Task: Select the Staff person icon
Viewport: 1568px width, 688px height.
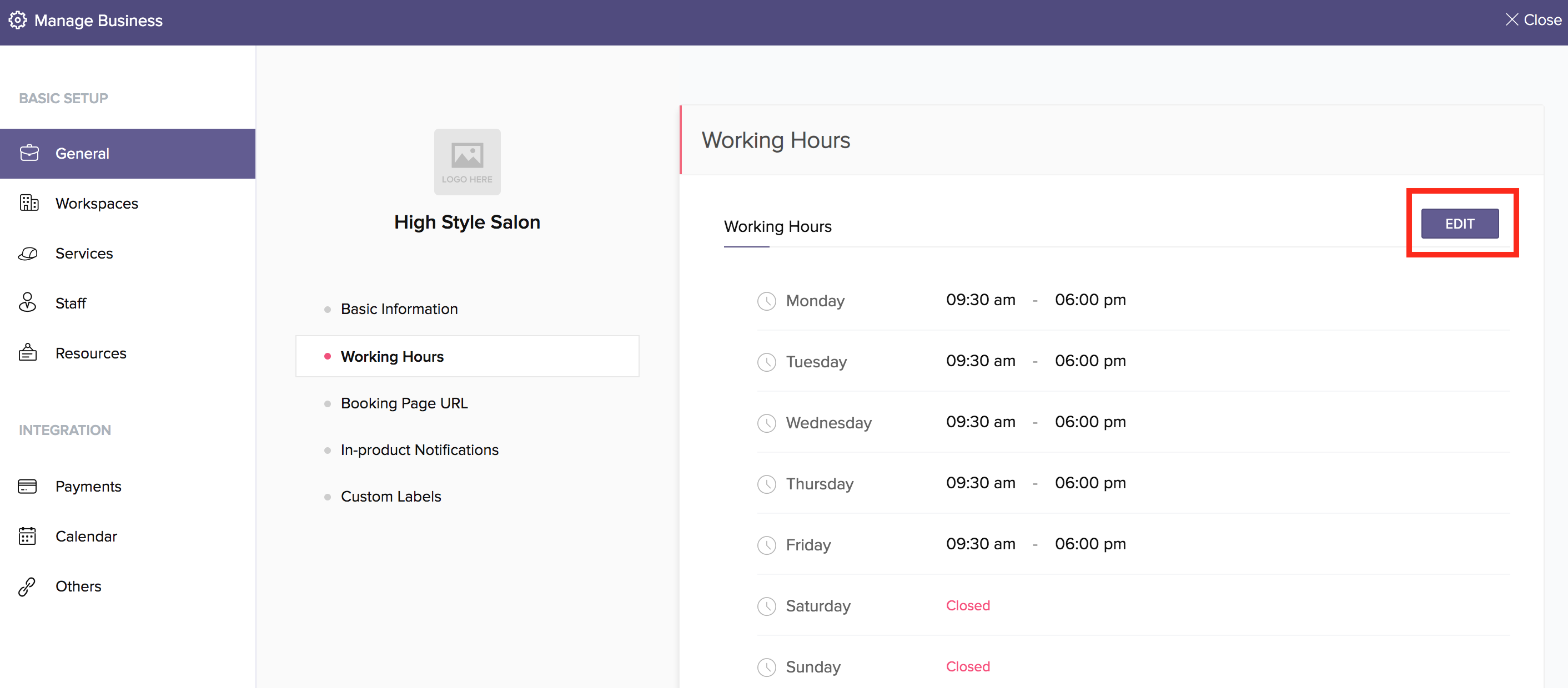Action: (x=27, y=302)
